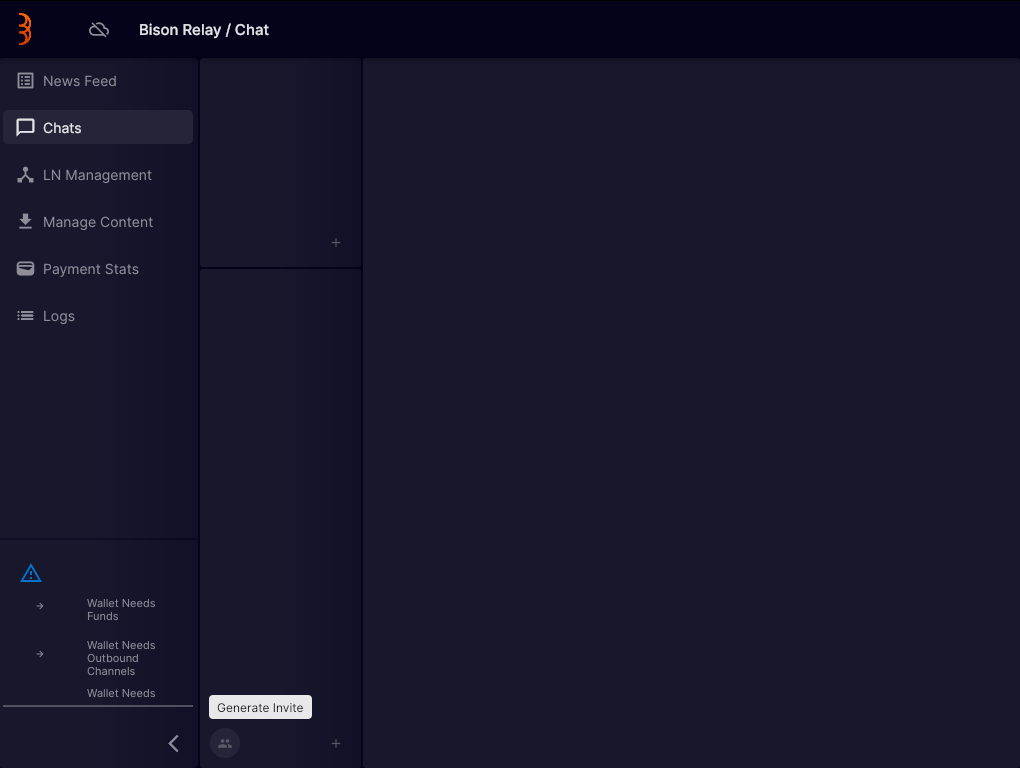
Task: Click the Bison Relay / Chat title
Action: coord(204,30)
